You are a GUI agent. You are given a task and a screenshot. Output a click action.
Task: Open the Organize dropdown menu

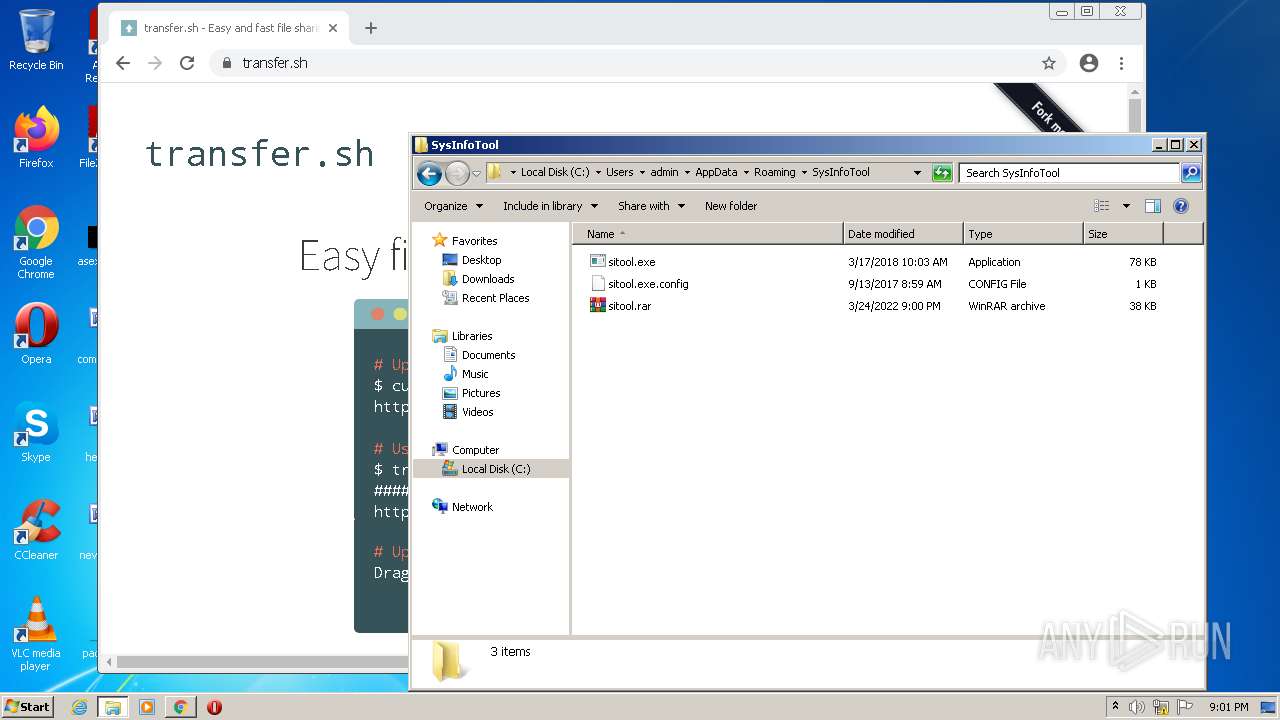[x=453, y=206]
